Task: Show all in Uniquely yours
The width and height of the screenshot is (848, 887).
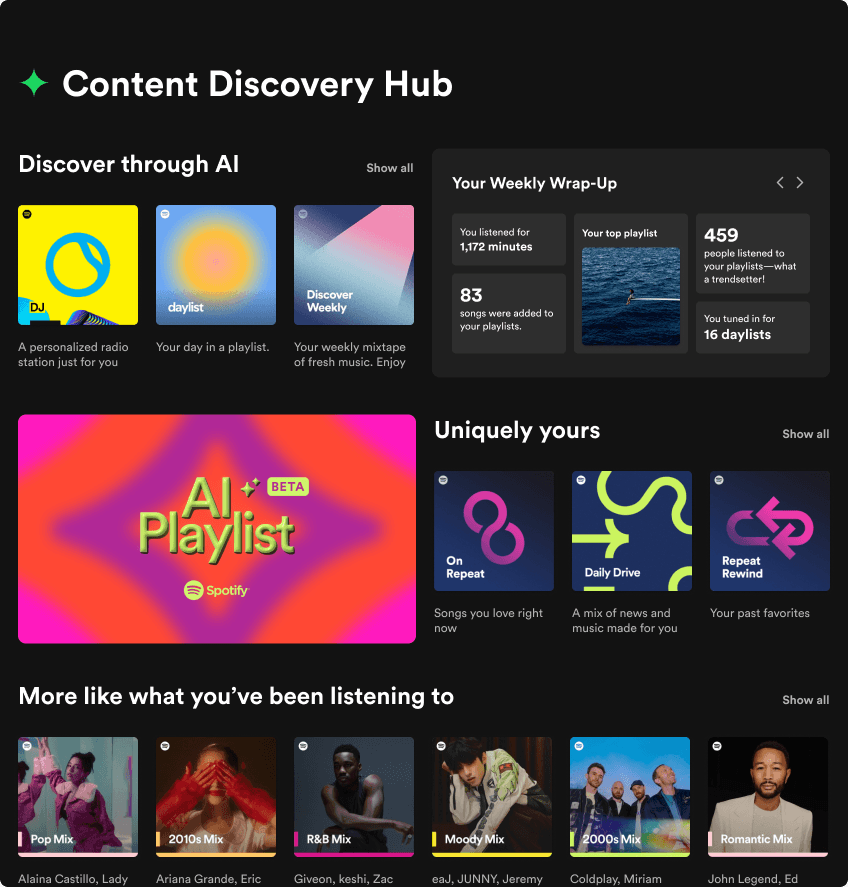Action: click(806, 434)
